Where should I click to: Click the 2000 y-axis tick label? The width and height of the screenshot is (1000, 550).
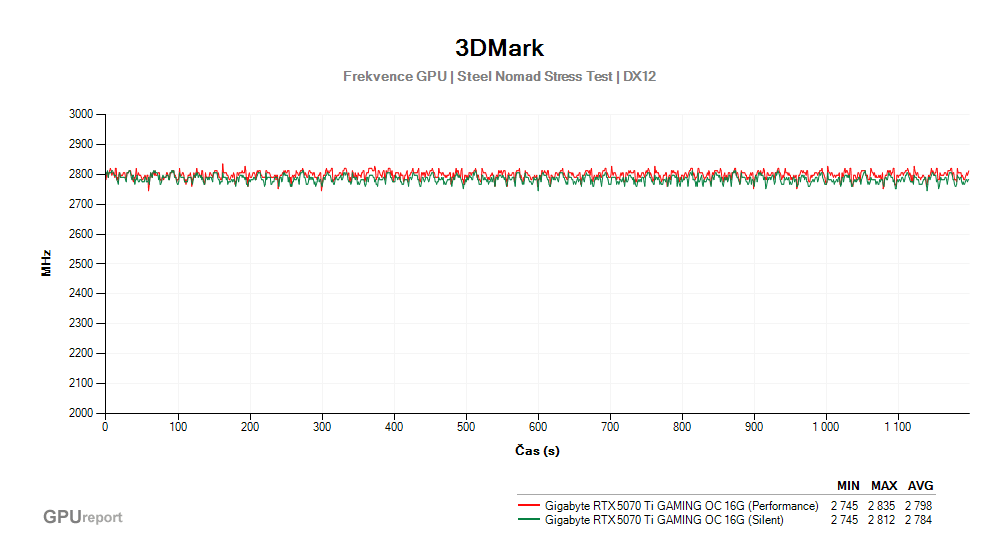click(x=81, y=413)
